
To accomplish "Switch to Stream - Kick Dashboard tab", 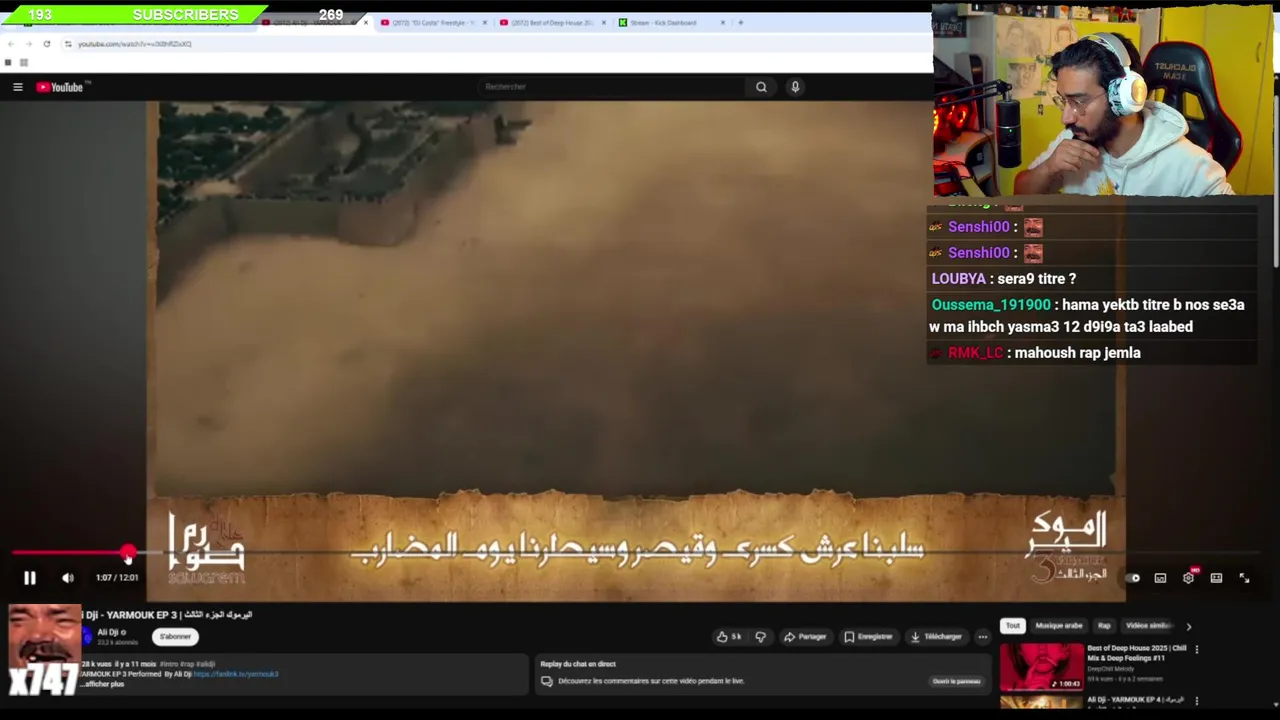I will coord(670,23).
